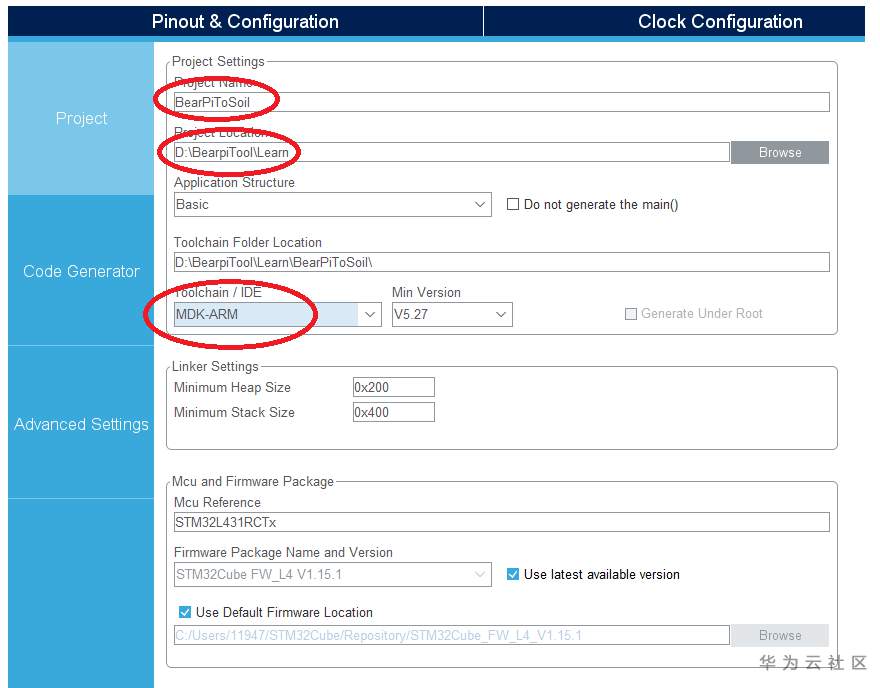
Task: Open the Min Version dropdown V5.27
Action: [x=452, y=314]
